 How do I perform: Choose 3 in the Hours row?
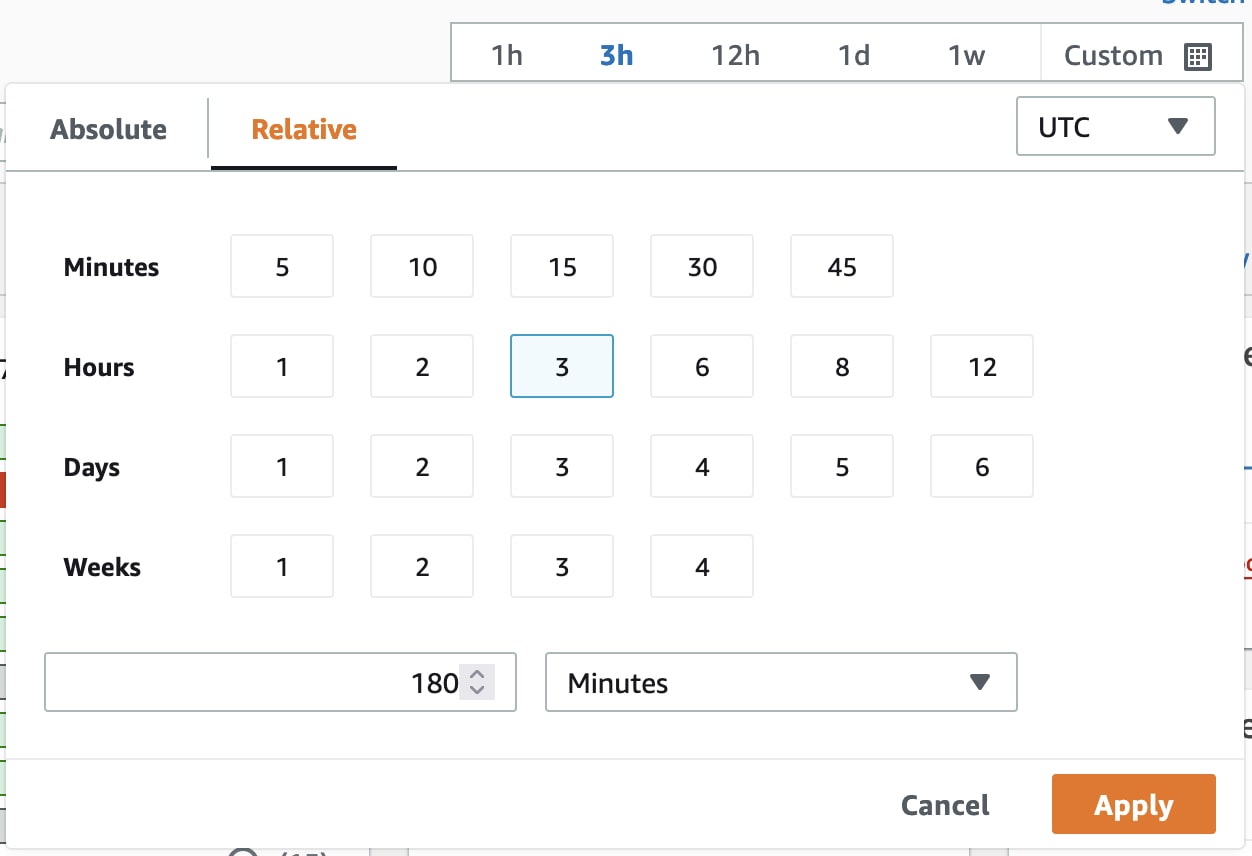(561, 367)
